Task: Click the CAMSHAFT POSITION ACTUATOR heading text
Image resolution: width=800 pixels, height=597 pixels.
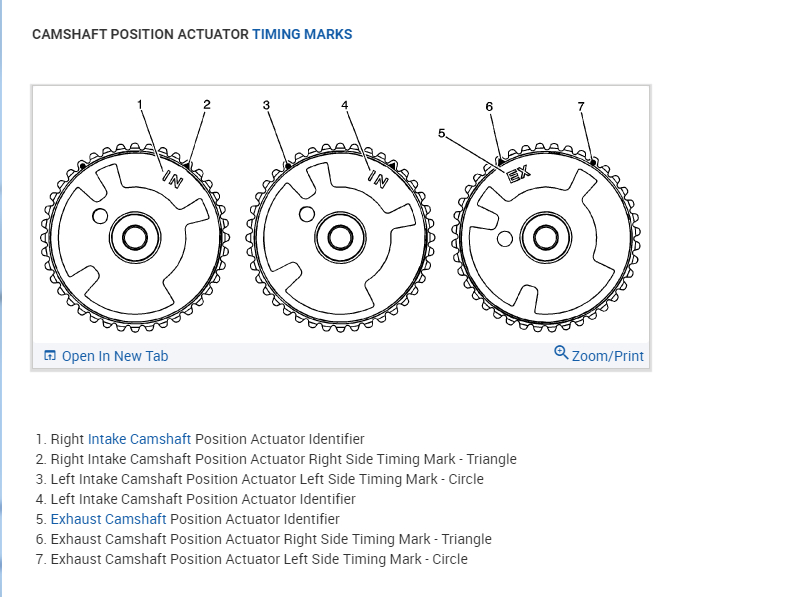Action: pyautogui.click(x=140, y=34)
